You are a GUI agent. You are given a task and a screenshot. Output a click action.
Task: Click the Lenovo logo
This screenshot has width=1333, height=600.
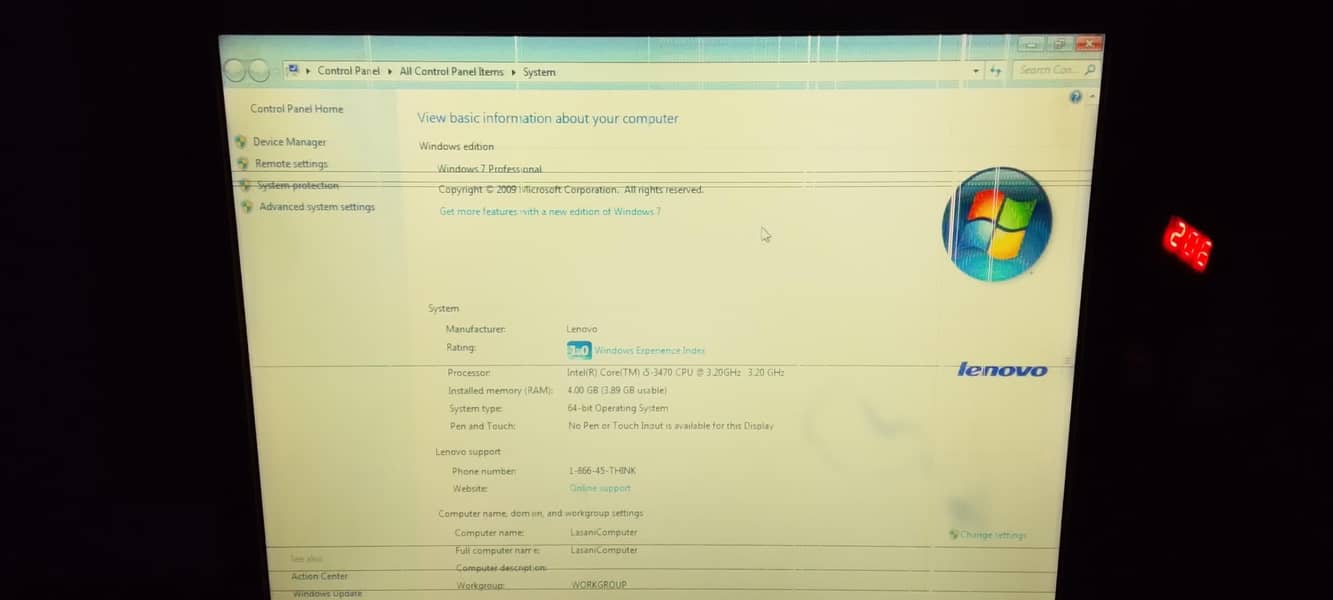click(x=1002, y=370)
